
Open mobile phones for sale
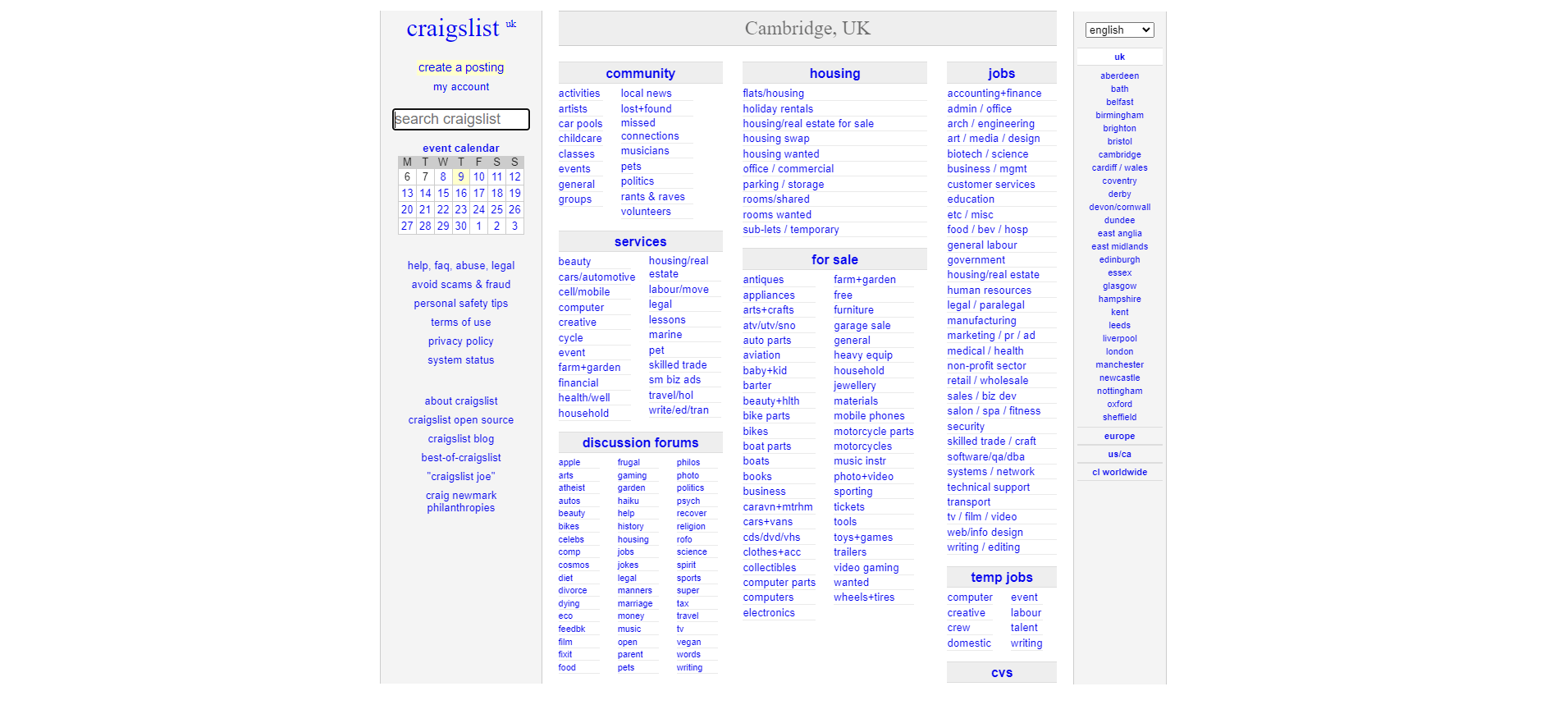869,416
